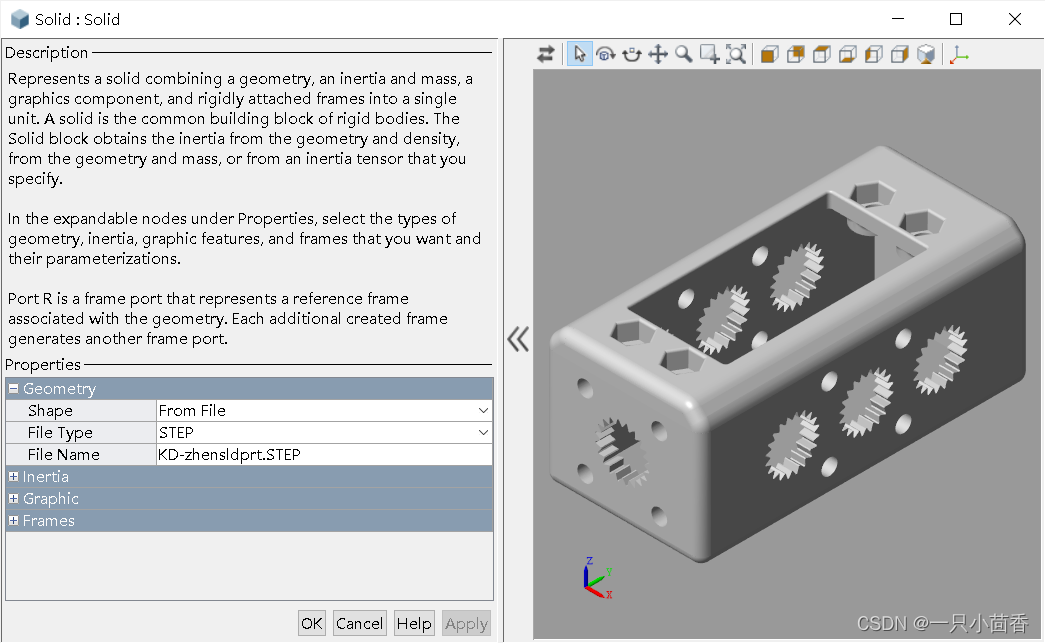
Task: Toggle the reference frame axes display
Action: click(x=958, y=54)
